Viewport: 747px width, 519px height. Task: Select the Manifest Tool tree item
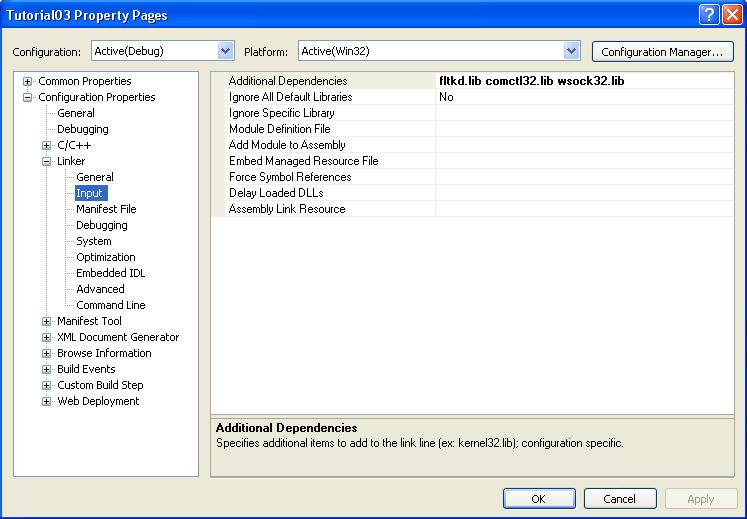tap(90, 321)
